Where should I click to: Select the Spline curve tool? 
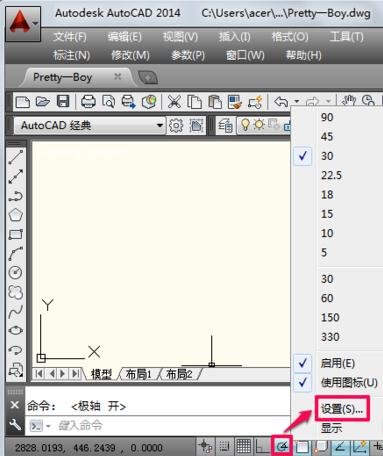(16, 311)
